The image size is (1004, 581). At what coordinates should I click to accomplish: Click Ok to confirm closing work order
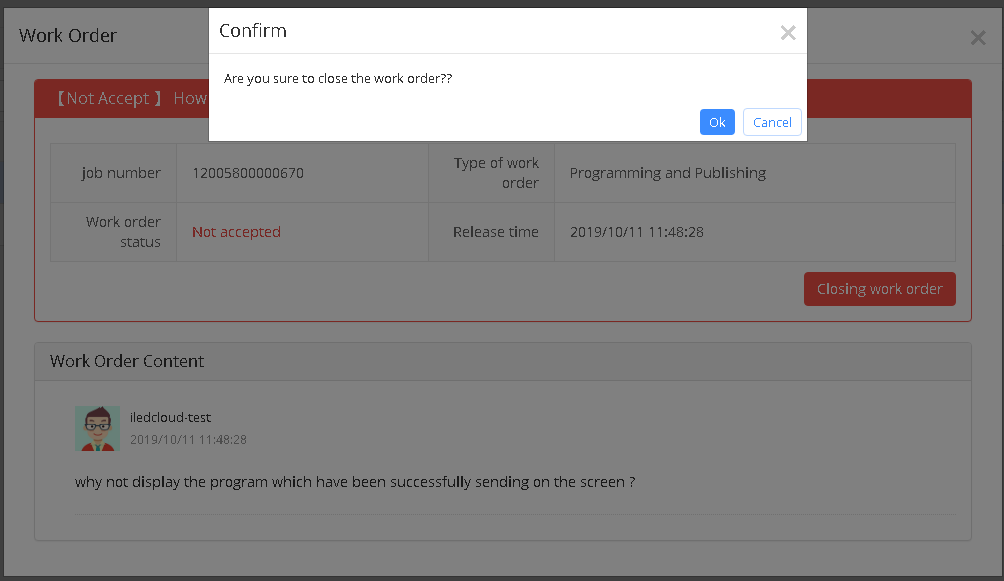(717, 122)
